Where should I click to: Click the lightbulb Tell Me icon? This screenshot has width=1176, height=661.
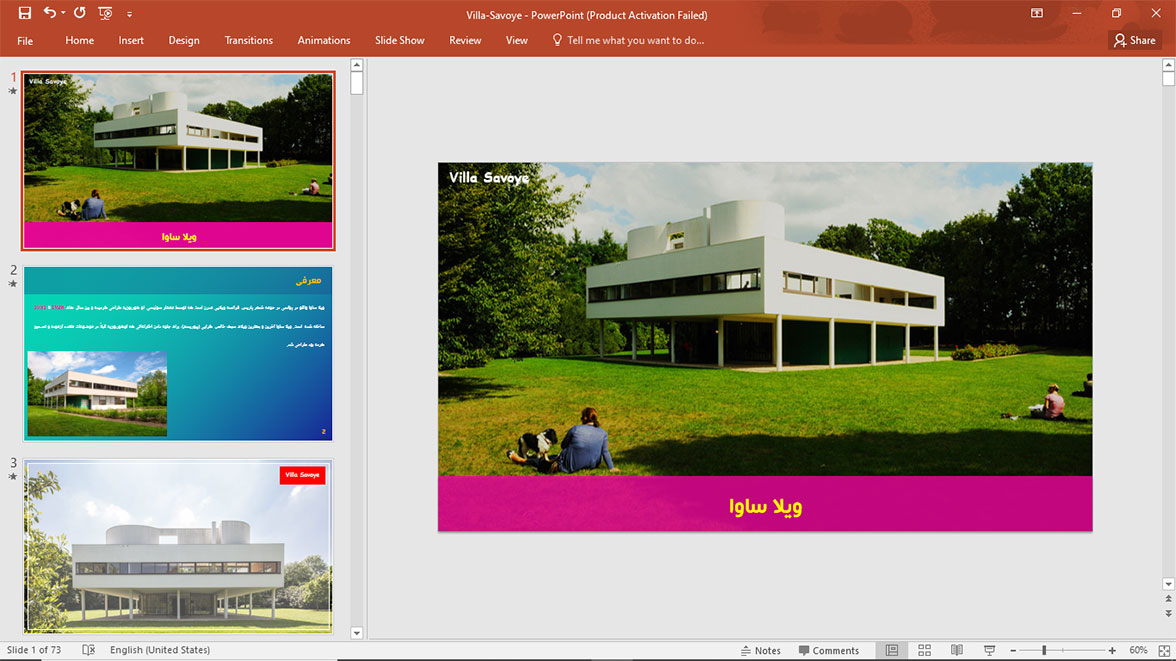point(556,40)
